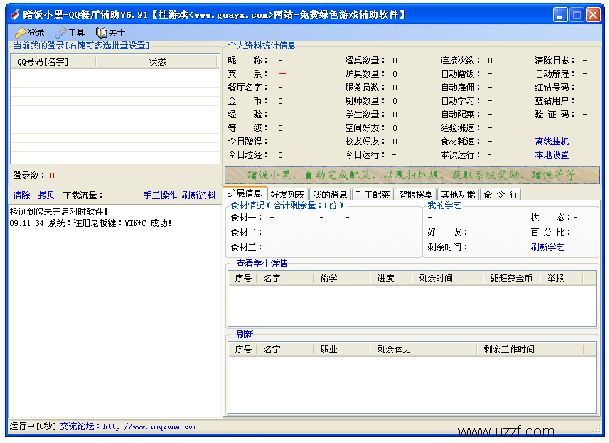Screen dimensions: 609x443
Task: Click 序号 header in the learning-details table
Action: click(x=243, y=278)
